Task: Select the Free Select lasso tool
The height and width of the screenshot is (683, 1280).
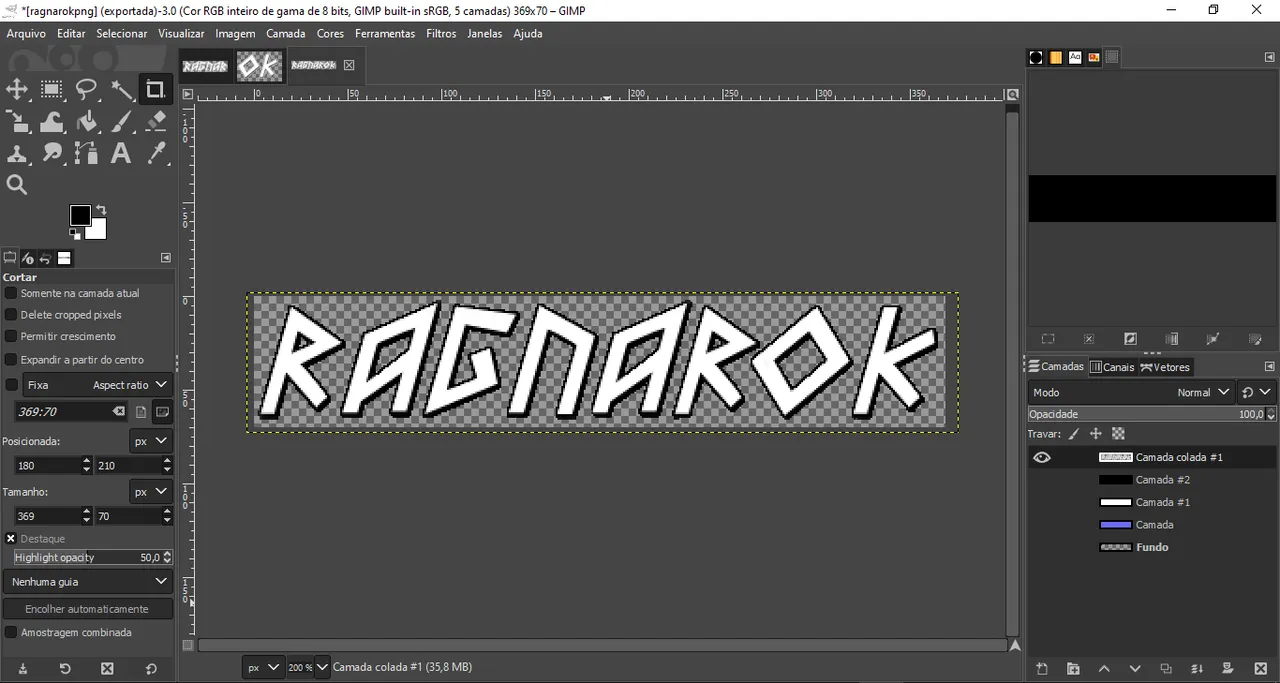Action: [87, 90]
